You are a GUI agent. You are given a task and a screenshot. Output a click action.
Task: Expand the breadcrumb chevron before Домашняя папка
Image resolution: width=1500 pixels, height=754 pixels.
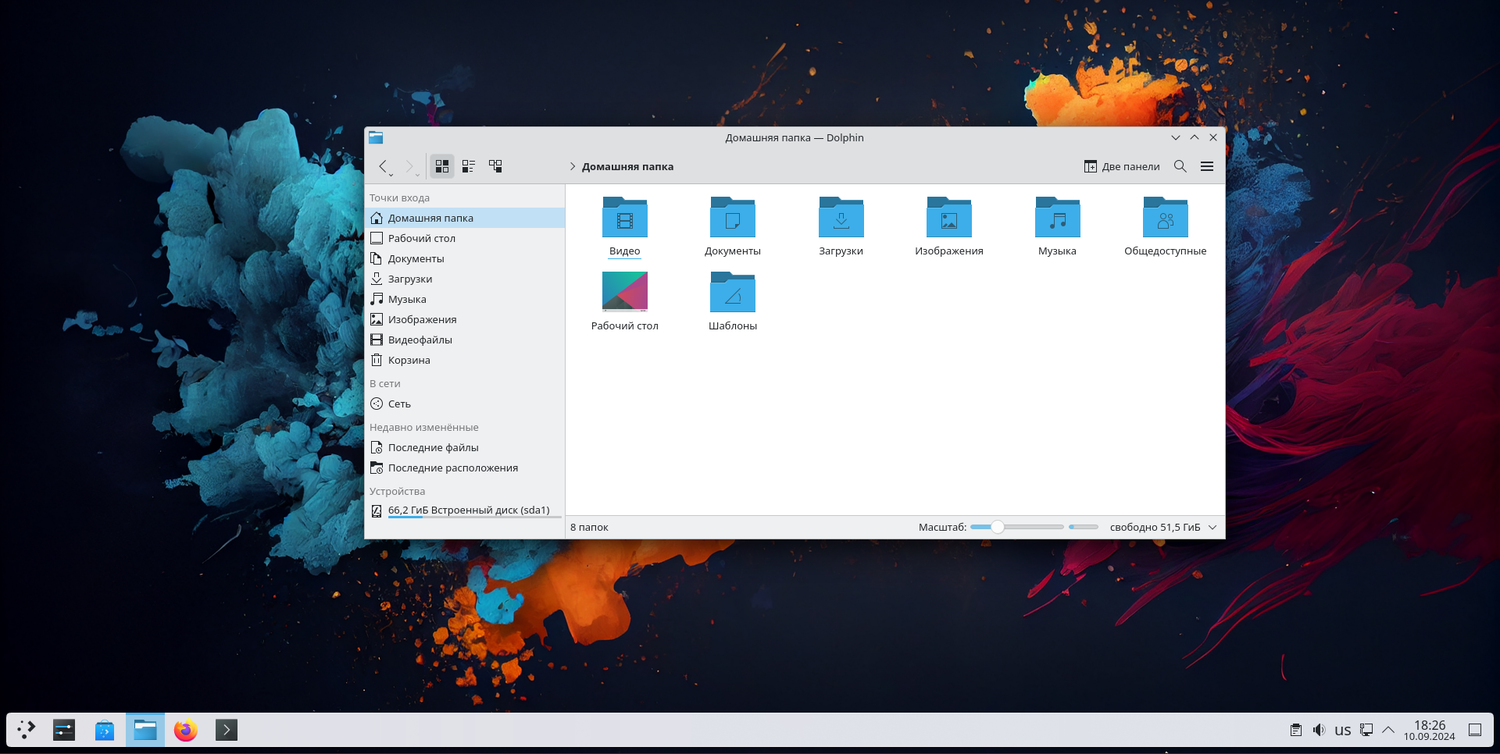572,166
